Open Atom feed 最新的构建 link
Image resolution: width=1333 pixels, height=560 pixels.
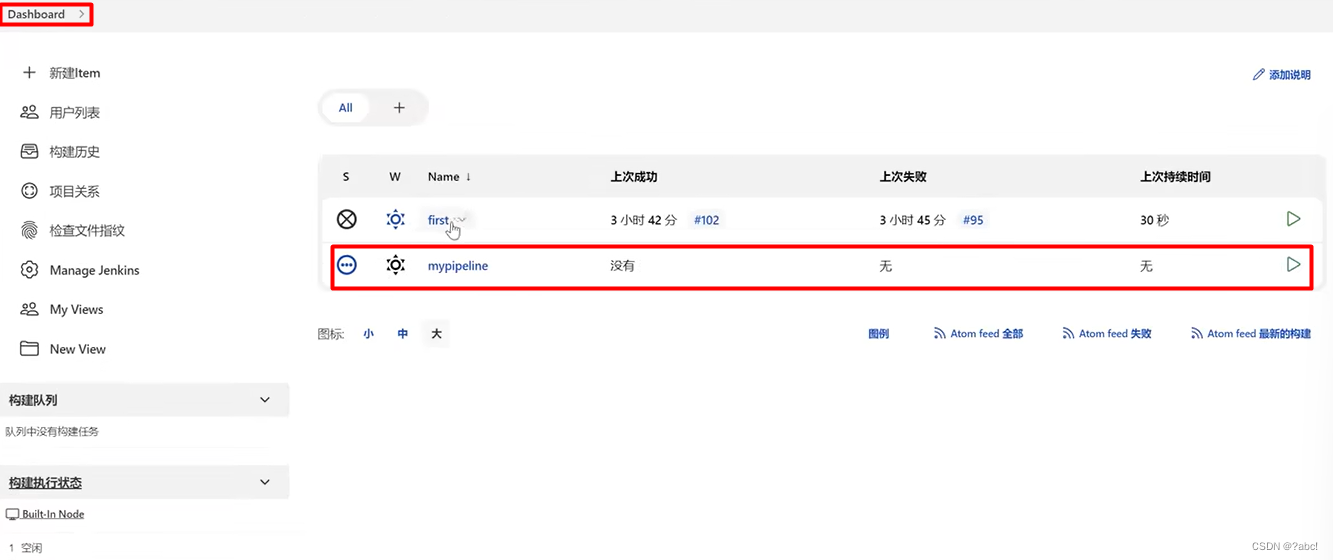click(x=1251, y=334)
